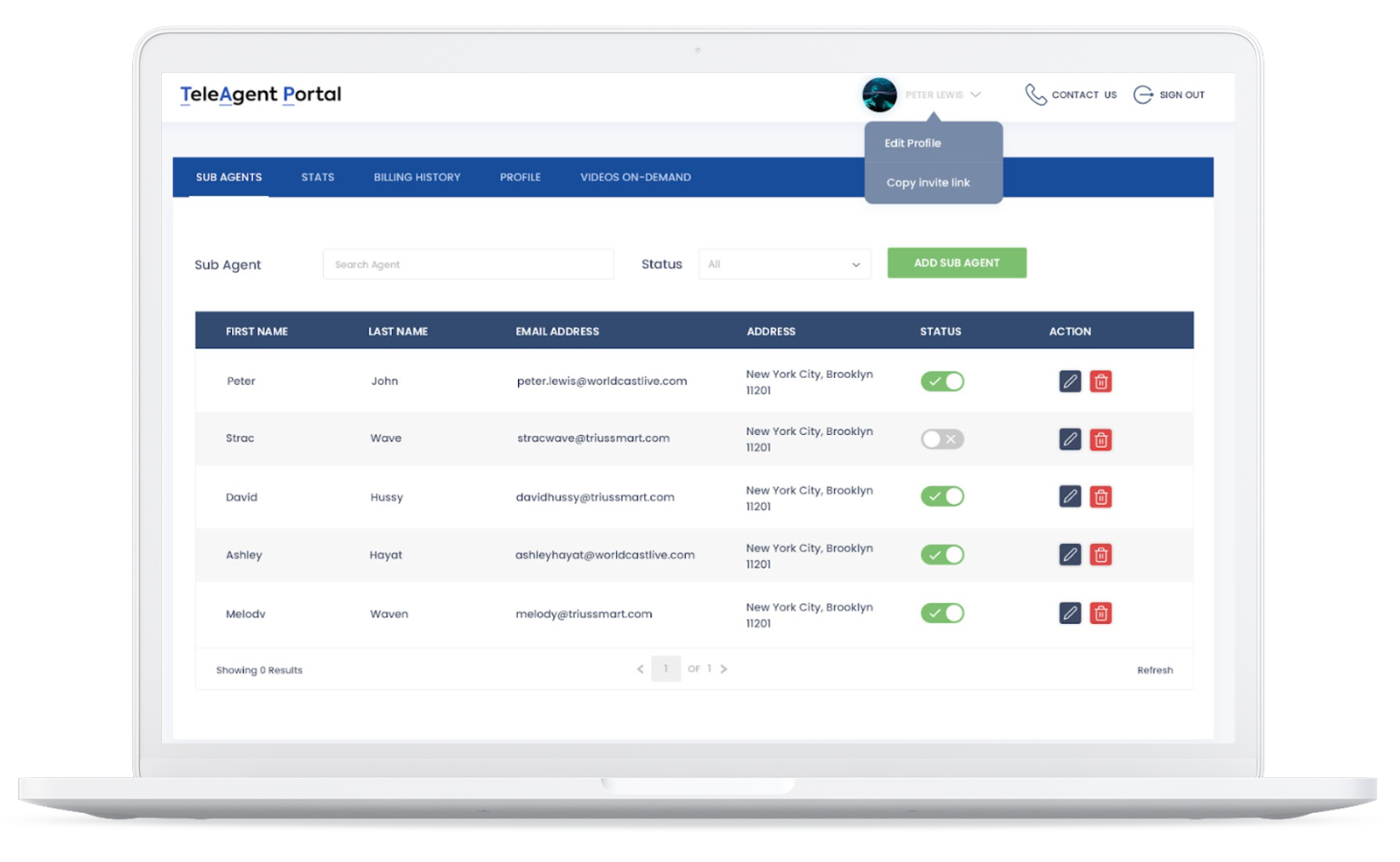Click the Contact Us phone icon

(x=1035, y=95)
